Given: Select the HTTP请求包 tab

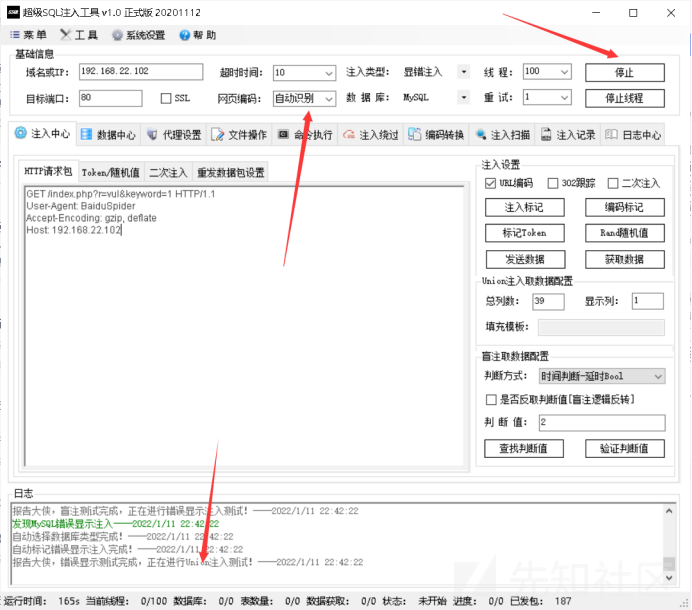Looking at the screenshot, I should click(x=48, y=171).
